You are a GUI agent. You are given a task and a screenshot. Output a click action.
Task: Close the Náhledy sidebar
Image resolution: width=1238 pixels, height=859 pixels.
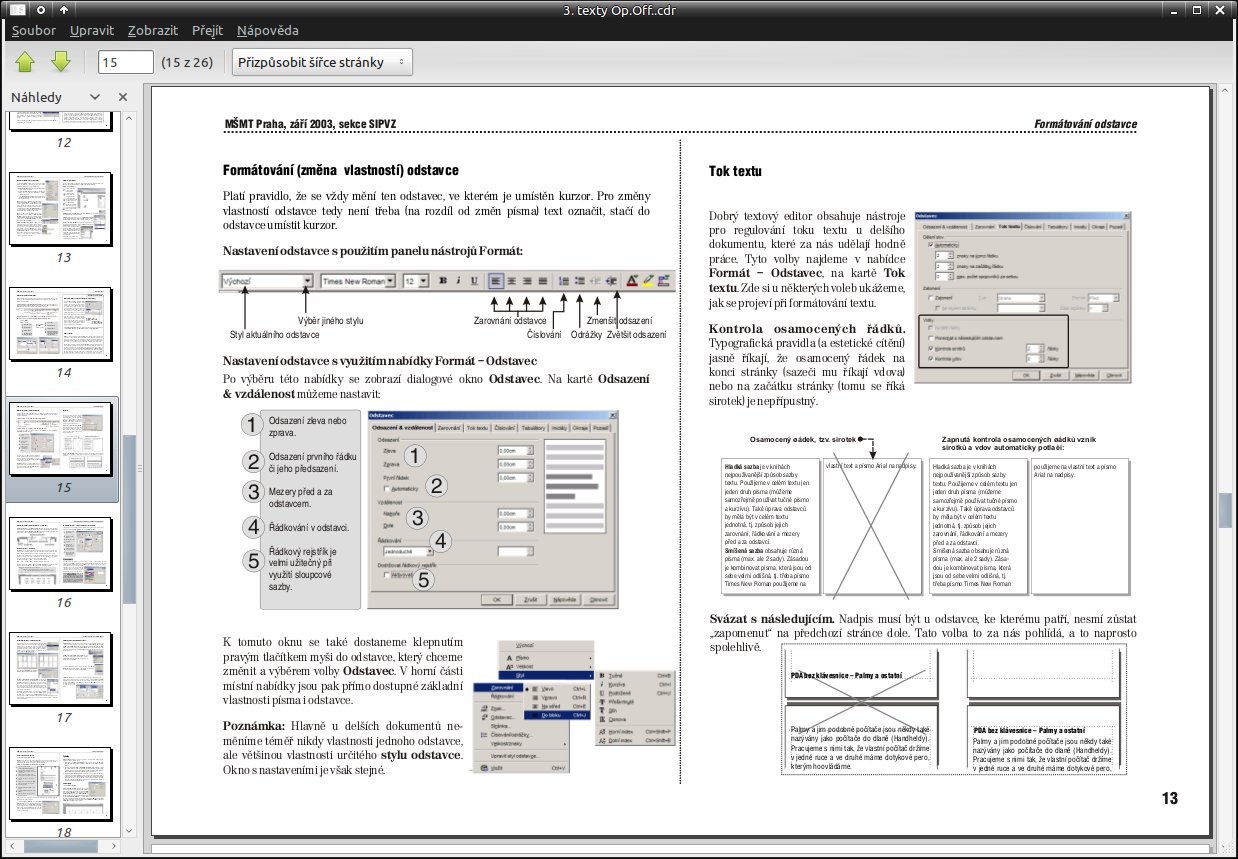(123, 97)
